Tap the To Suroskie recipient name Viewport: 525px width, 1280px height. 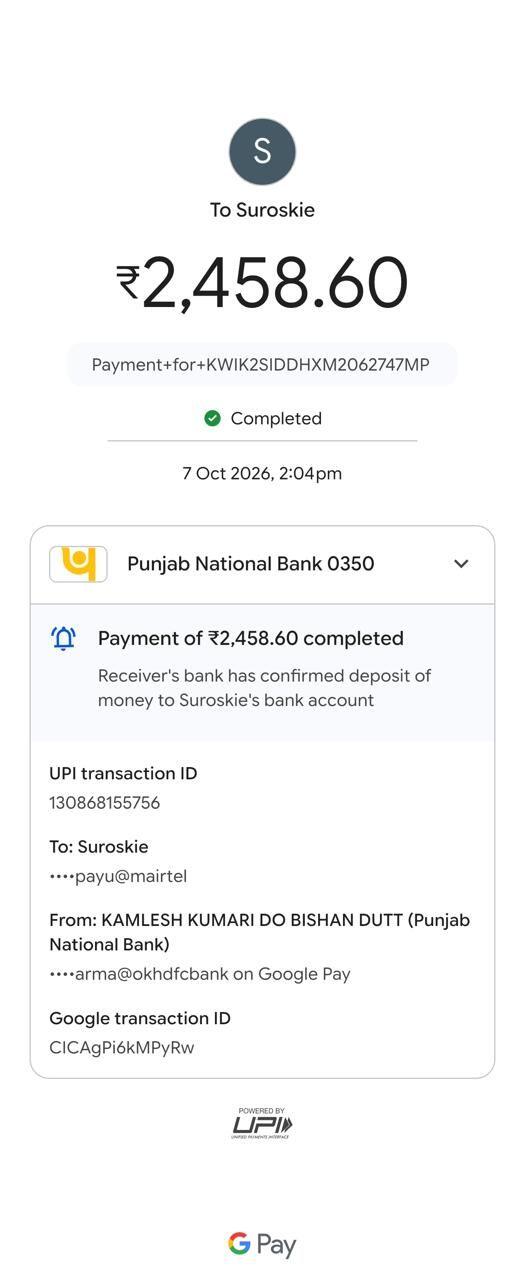pyautogui.click(x=262, y=210)
